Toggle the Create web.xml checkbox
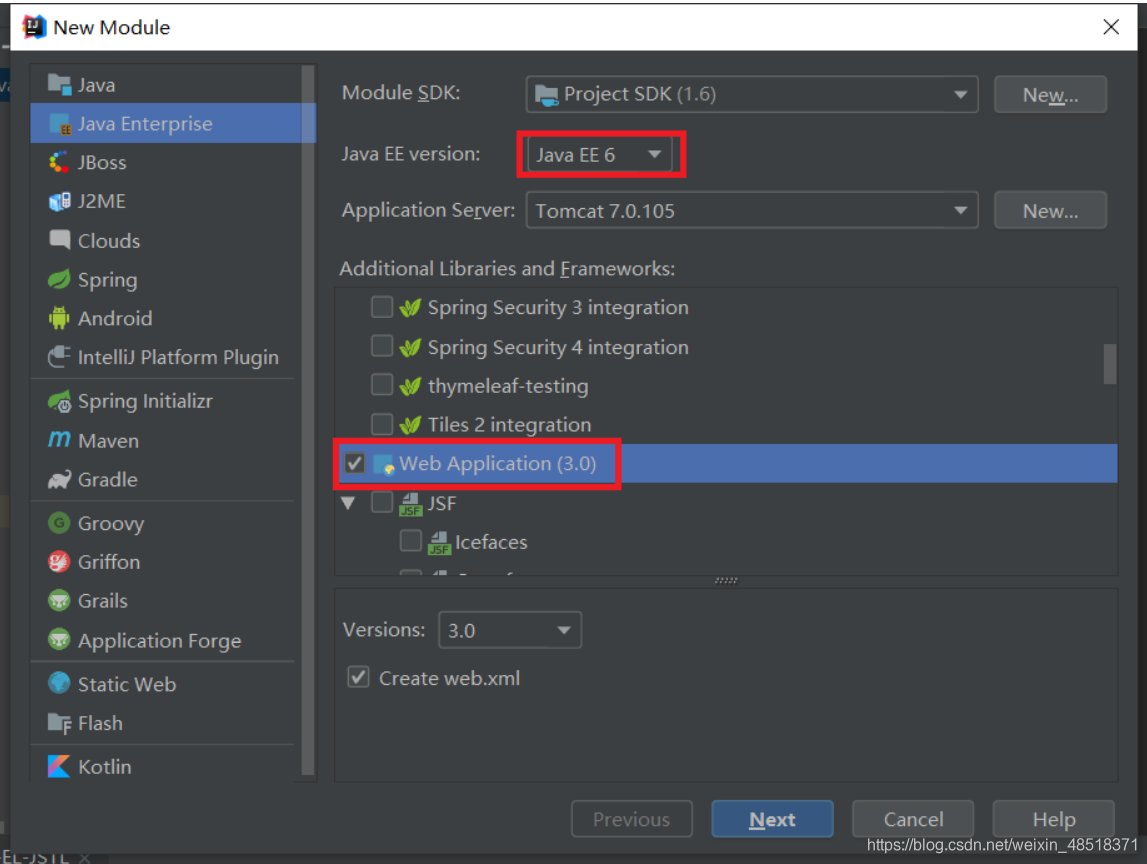The height and width of the screenshot is (864, 1147). coord(358,677)
